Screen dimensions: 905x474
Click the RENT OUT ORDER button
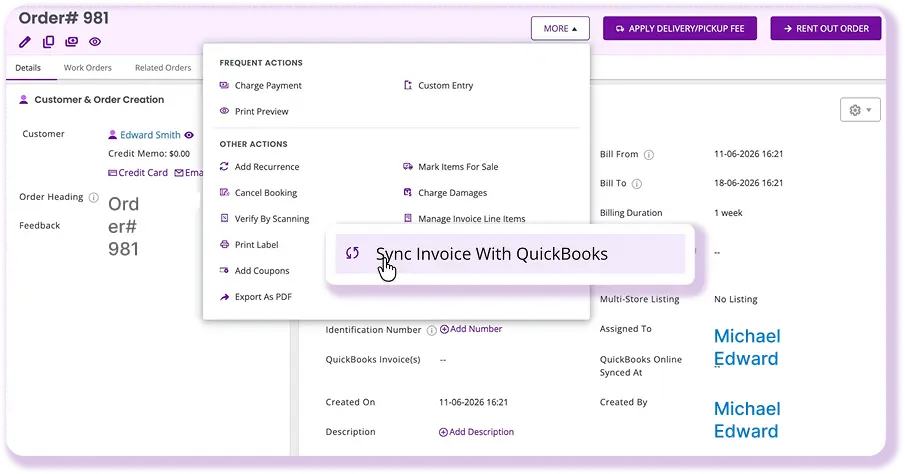[x=826, y=28]
